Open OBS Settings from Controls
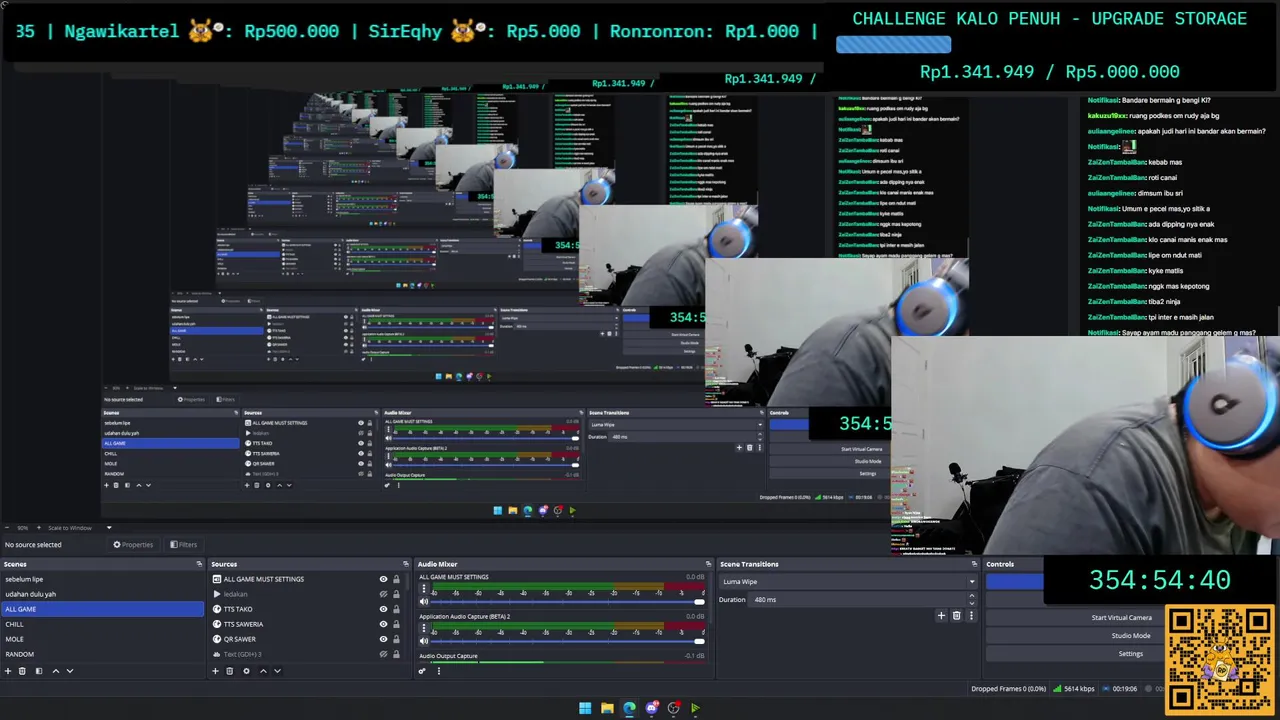Image resolution: width=1280 pixels, height=720 pixels. point(1075,654)
